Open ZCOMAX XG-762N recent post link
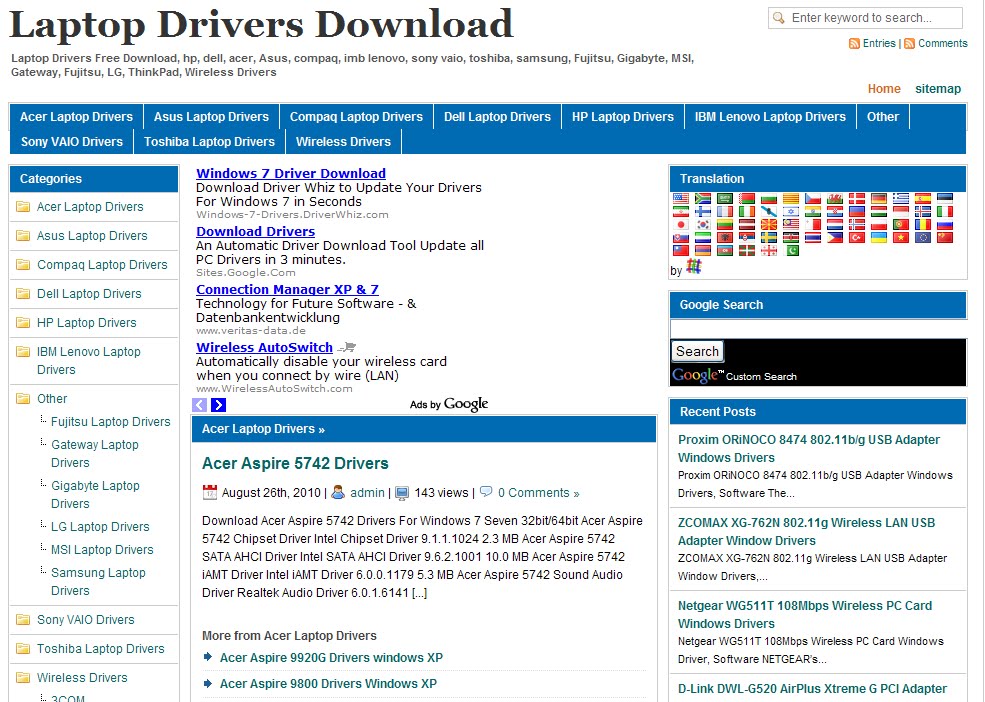The image size is (985, 702). [x=806, y=531]
